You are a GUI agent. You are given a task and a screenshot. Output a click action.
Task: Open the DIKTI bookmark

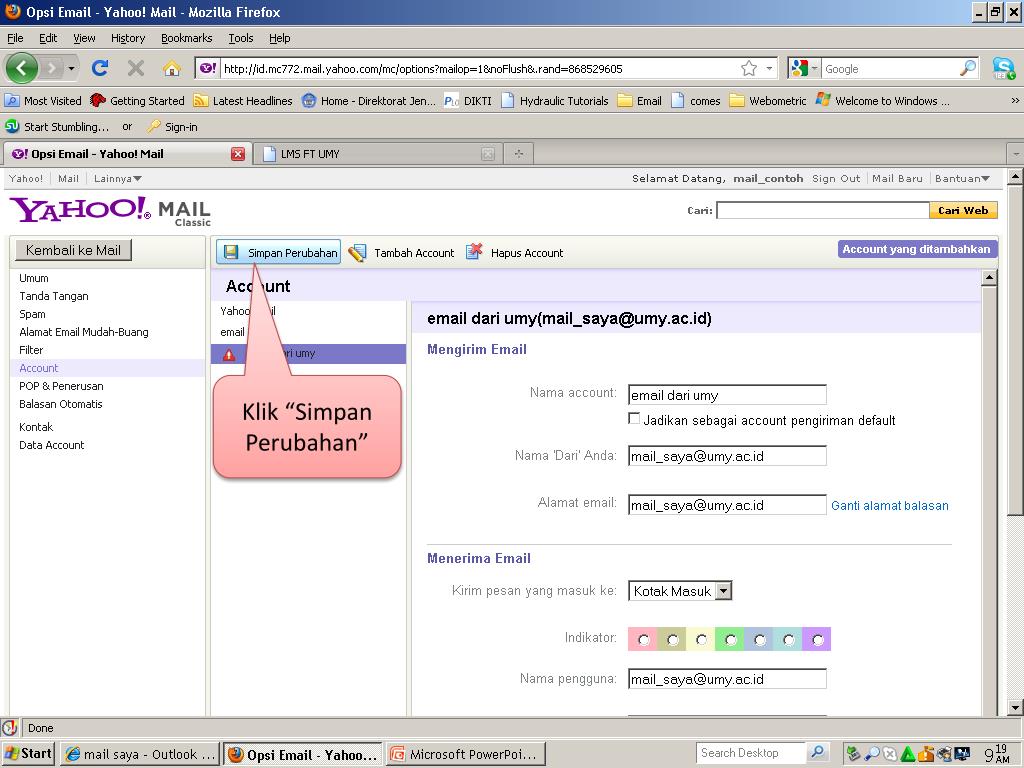coord(468,101)
